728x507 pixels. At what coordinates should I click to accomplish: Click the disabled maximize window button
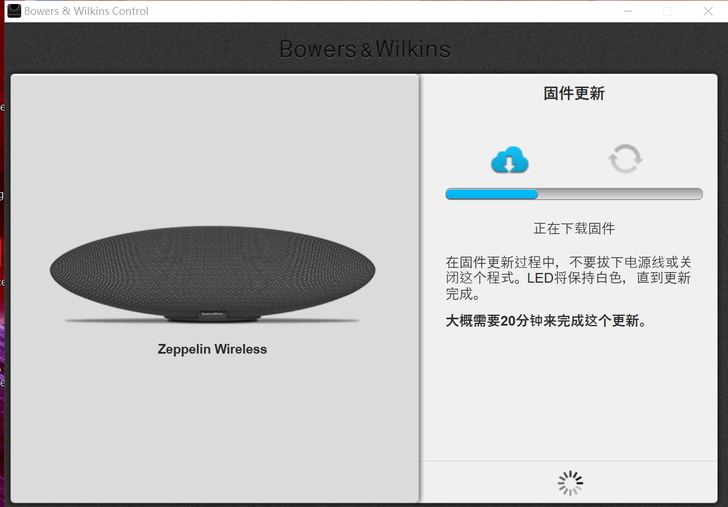[668, 11]
